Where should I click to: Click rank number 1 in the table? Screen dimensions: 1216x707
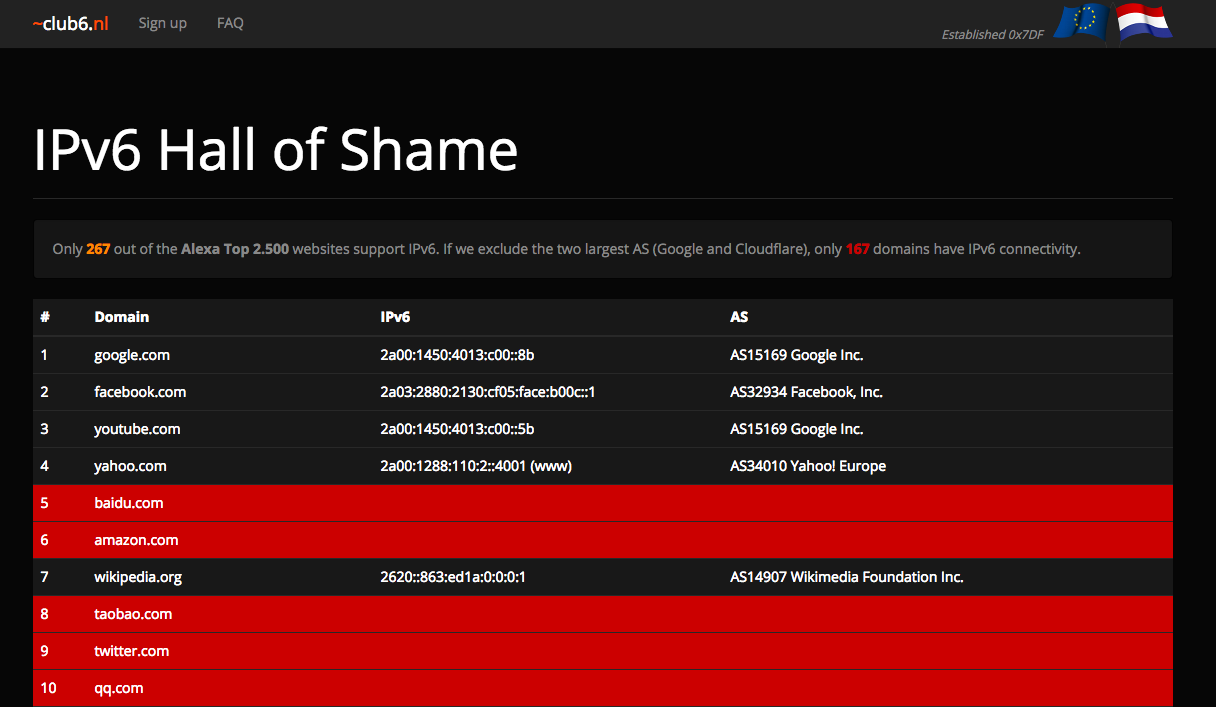coord(44,355)
